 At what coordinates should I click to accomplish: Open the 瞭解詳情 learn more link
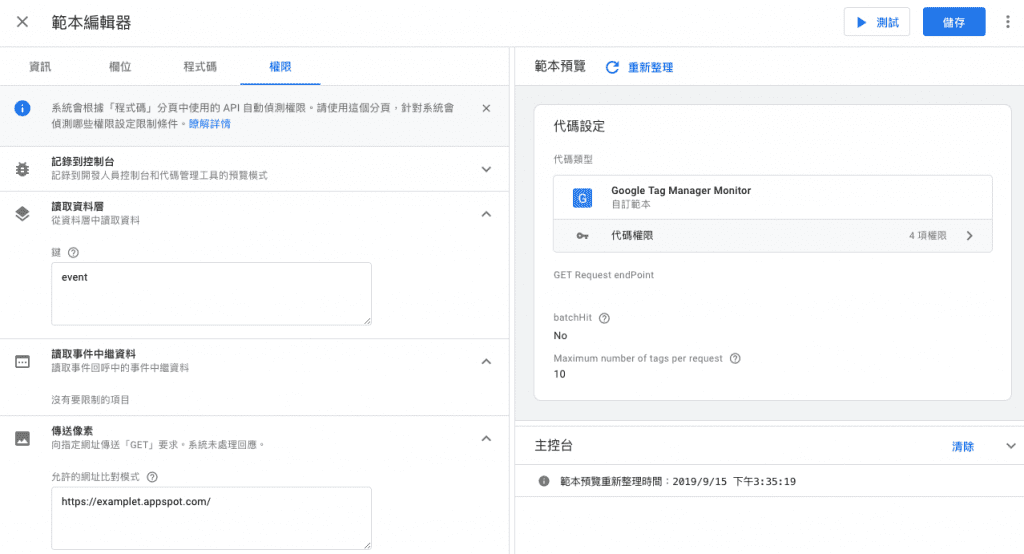(210, 124)
